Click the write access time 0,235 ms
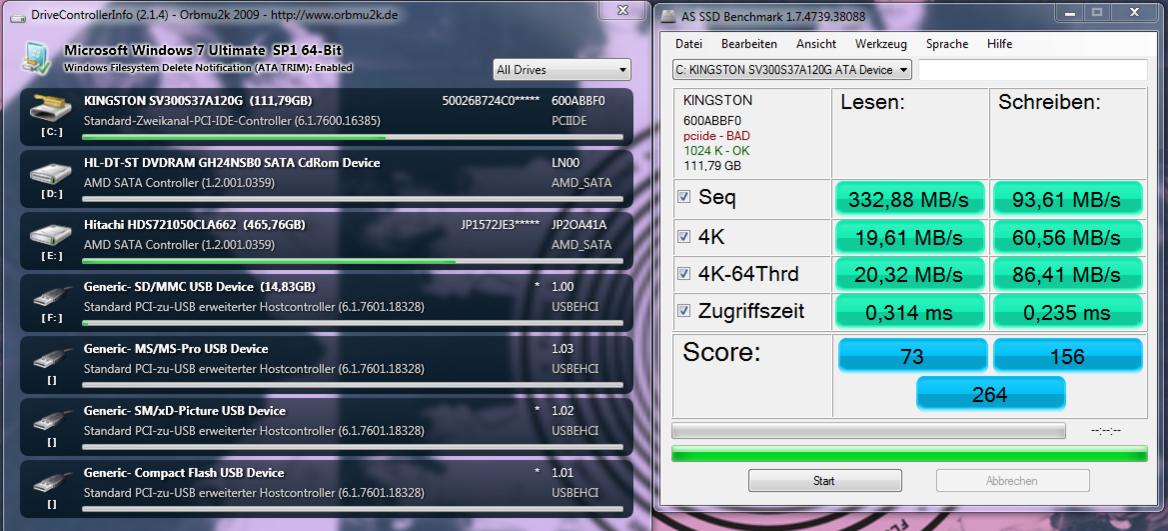Viewport: 1168px width, 531px height. [1067, 312]
